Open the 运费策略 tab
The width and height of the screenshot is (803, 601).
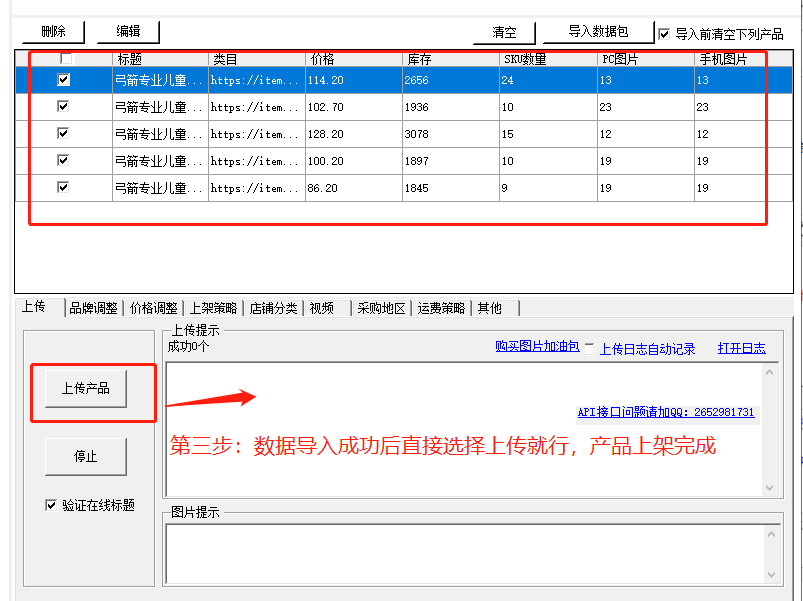(441, 308)
